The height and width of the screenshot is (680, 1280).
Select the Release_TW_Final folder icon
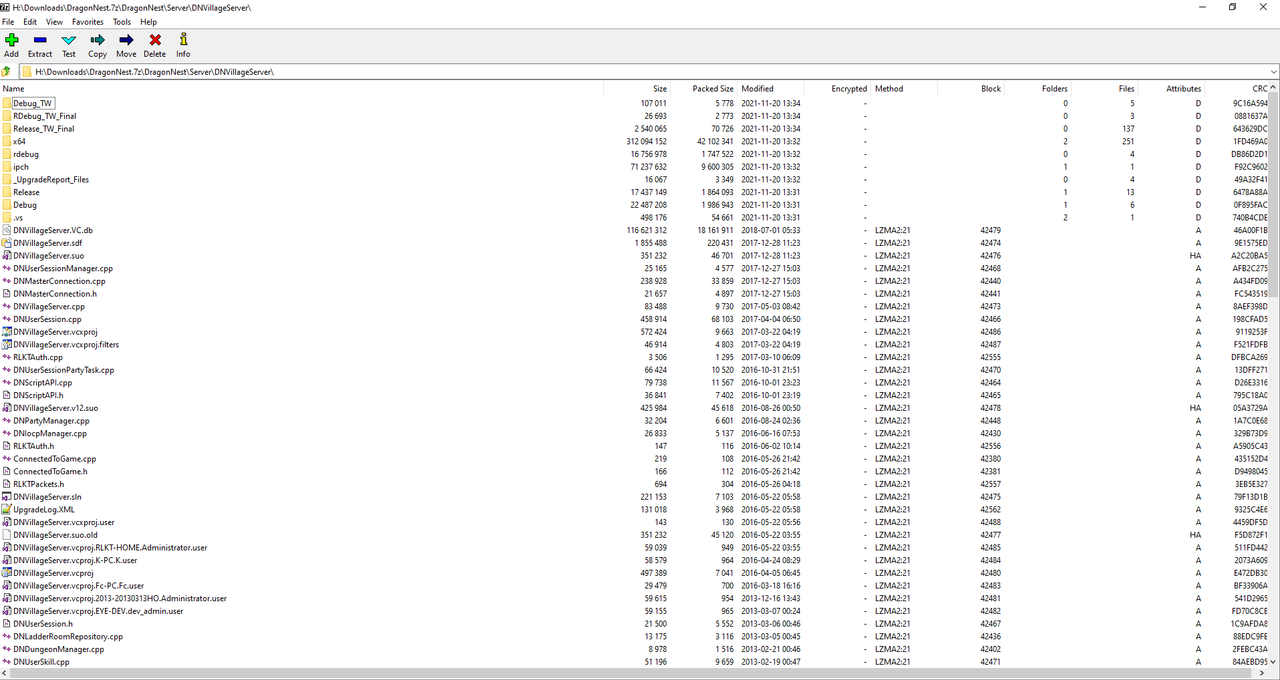[7, 129]
